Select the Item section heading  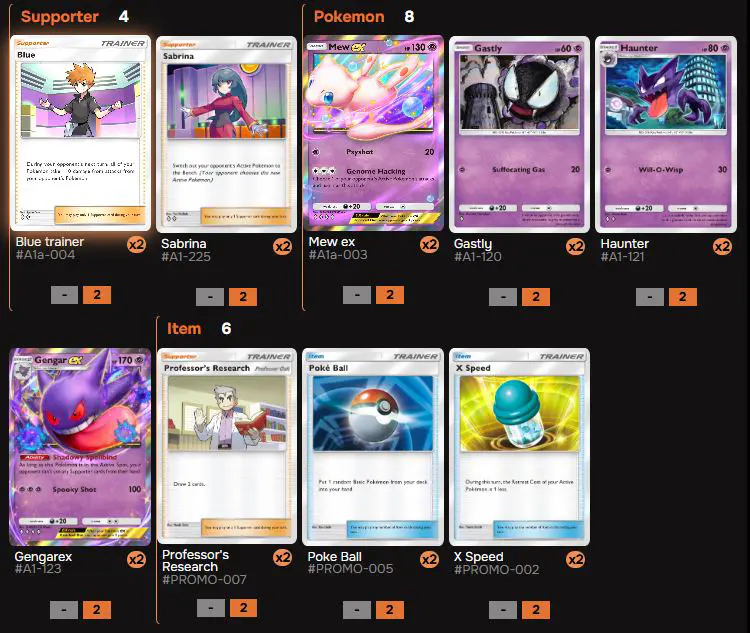(x=184, y=329)
